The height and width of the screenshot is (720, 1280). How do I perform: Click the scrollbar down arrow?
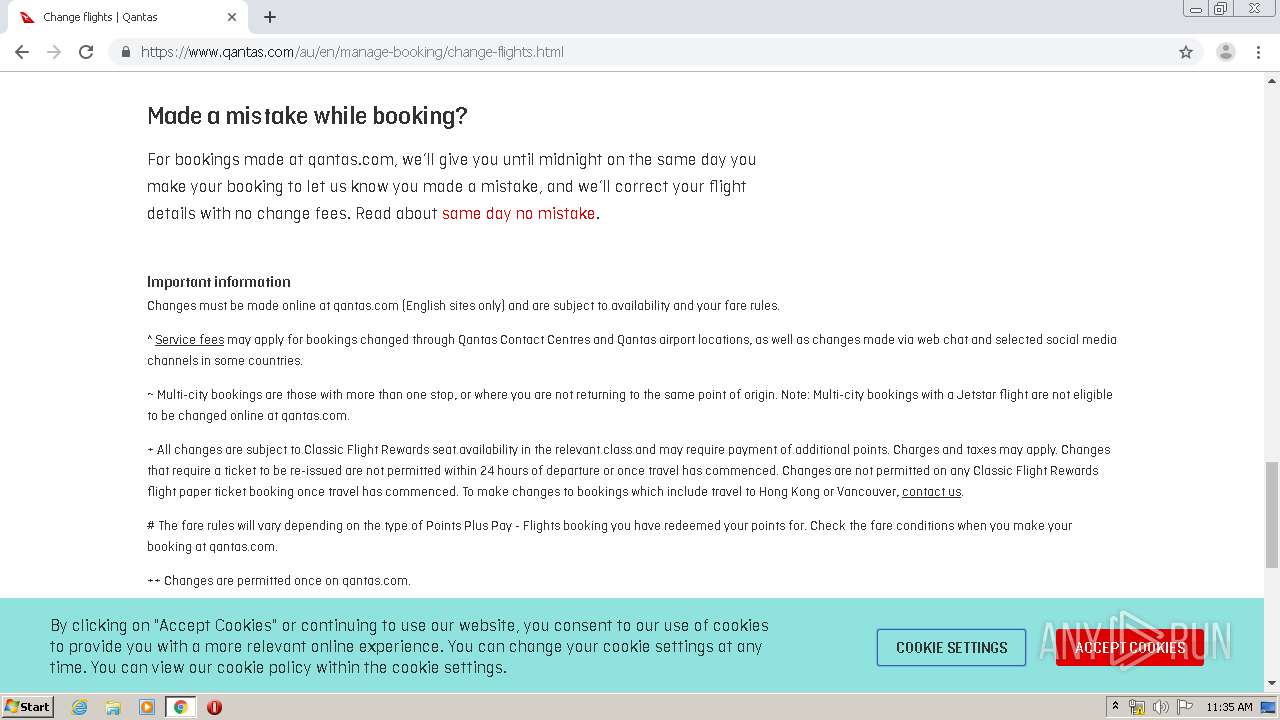click(1272, 683)
